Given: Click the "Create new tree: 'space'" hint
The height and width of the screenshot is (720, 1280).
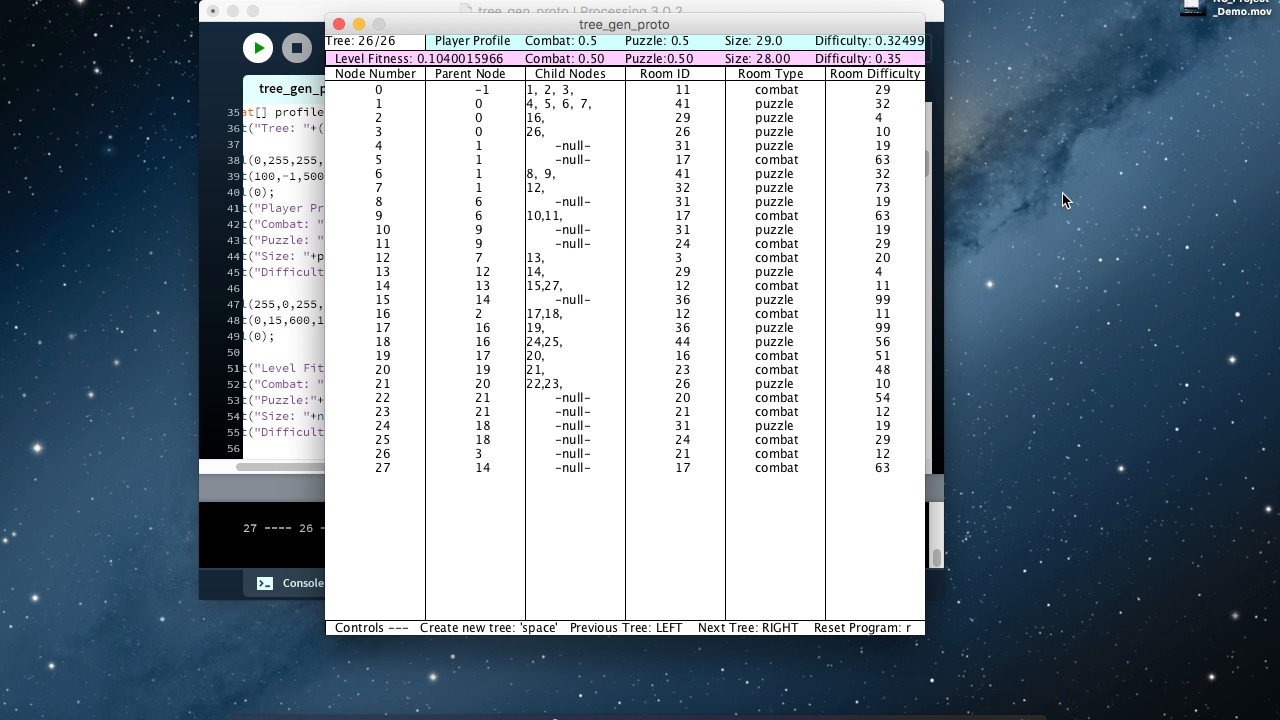Looking at the screenshot, I should coord(489,628).
